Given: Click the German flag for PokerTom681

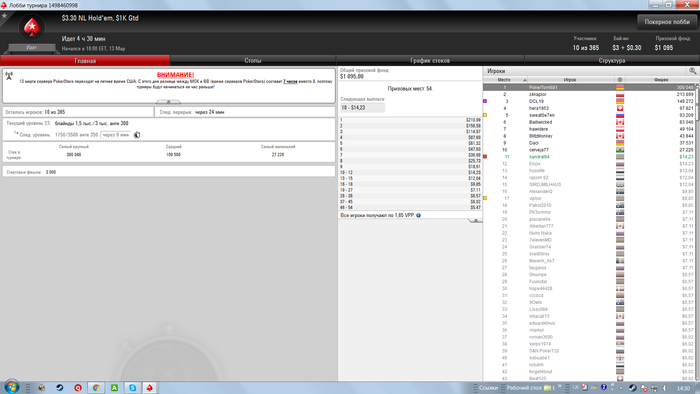Looking at the screenshot, I should tap(620, 87).
